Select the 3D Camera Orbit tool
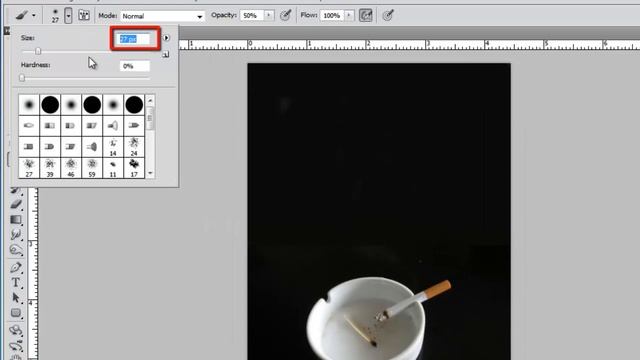 pos(16,346)
